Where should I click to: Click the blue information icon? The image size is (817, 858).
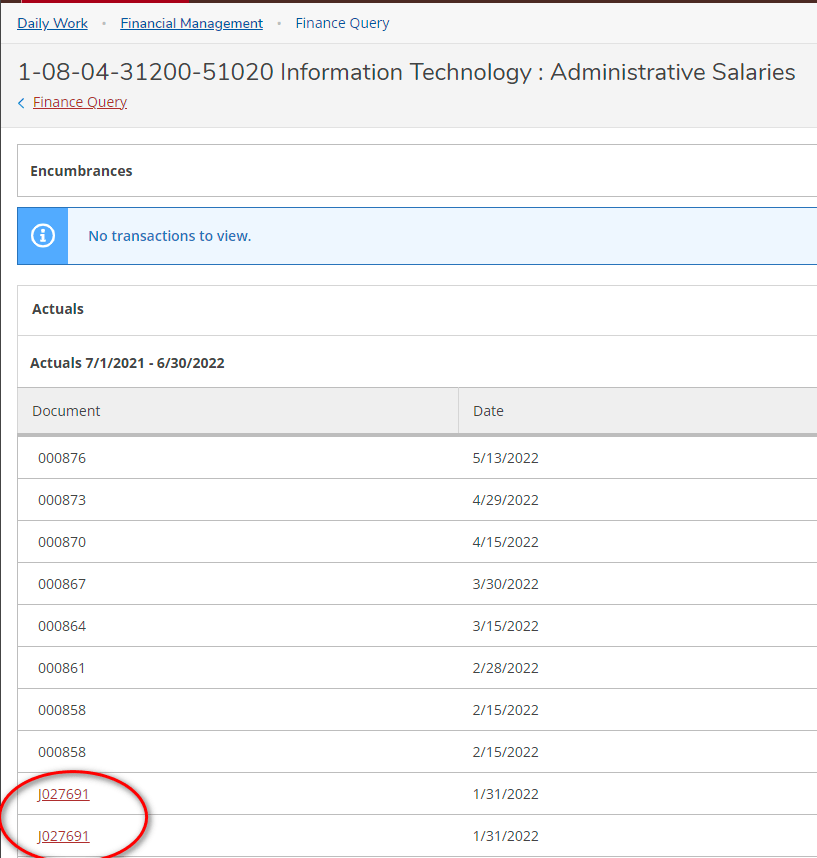pyautogui.click(x=41, y=236)
